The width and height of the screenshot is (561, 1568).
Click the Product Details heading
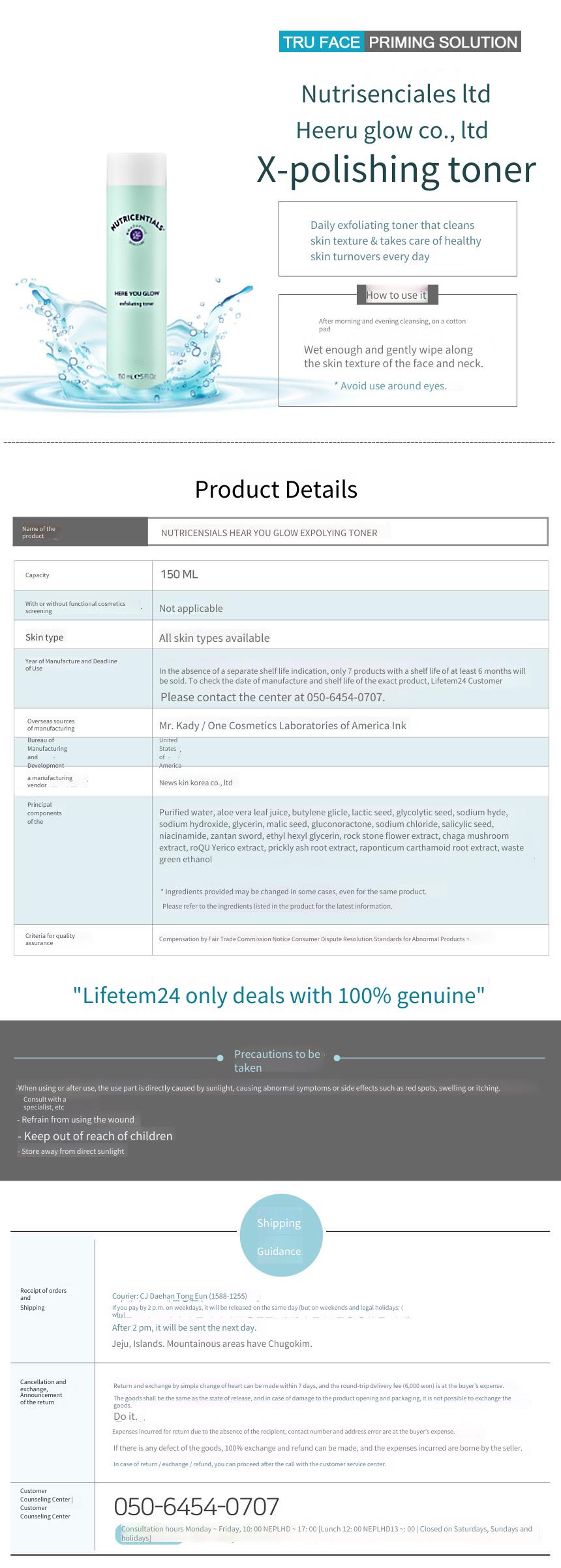[276, 489]
